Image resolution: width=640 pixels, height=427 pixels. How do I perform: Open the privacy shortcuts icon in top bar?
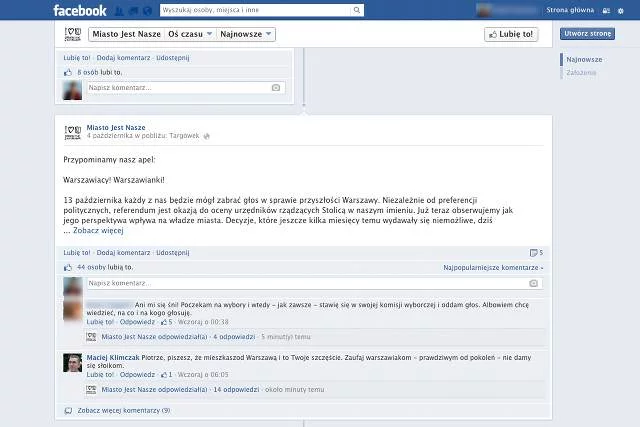click(x=607, y=11)
